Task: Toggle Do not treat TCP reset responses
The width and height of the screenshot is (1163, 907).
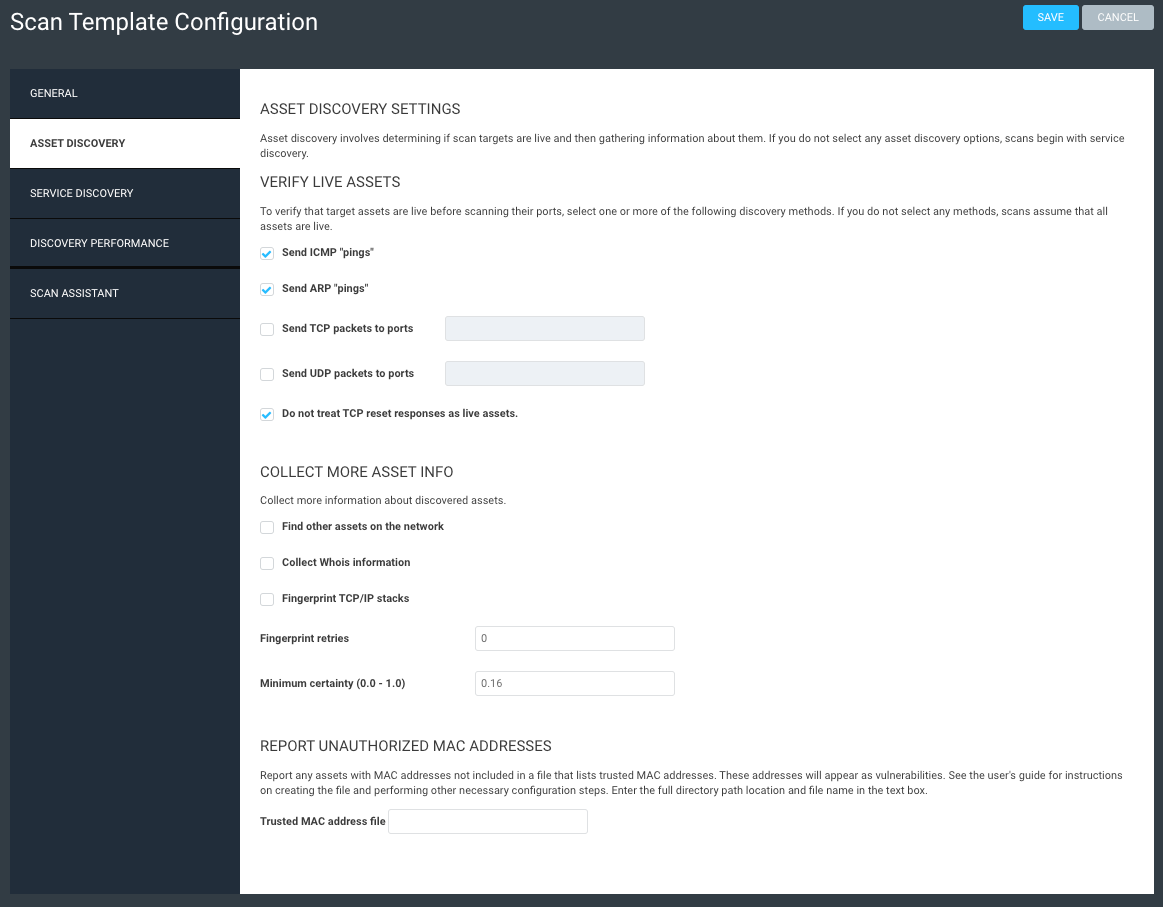Action: click(x=267, y=414)
